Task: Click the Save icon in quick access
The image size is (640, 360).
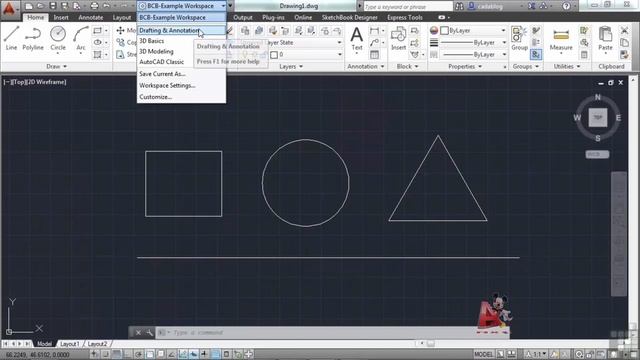Action: pyautogui.click(x=53, y=6)
